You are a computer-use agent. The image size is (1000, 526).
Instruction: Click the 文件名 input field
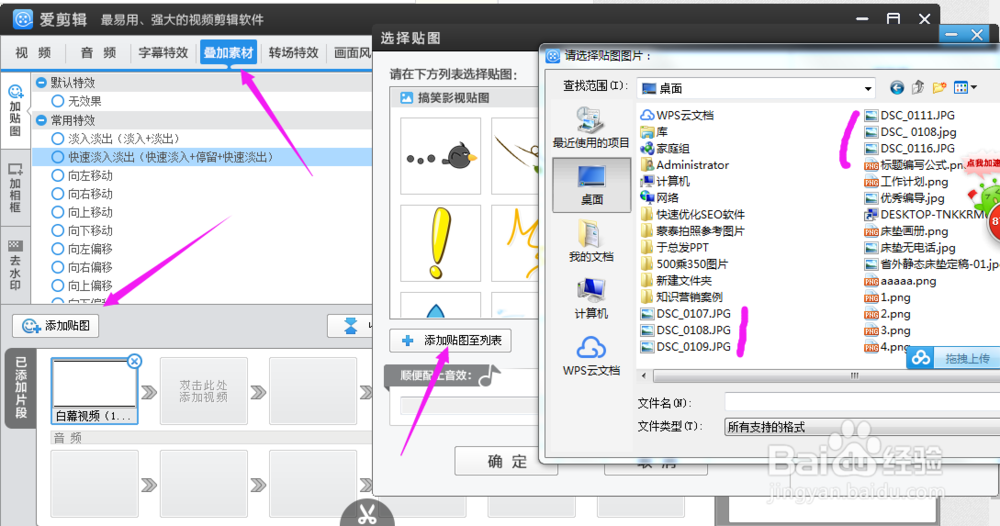[862, 402]
